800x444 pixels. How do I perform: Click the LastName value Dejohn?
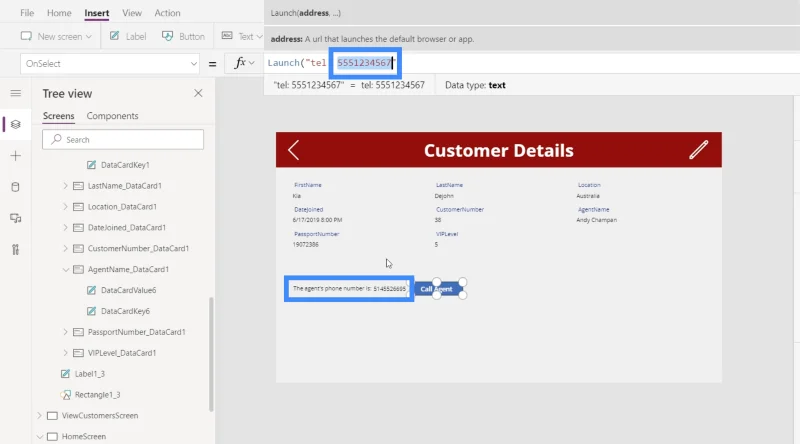click(444, 196)
